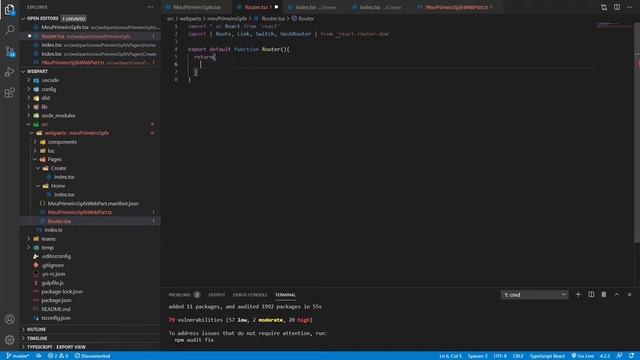Screen dimensions: 640x360
Task: Open the Manage gear icon
Action: pos(9,340)
